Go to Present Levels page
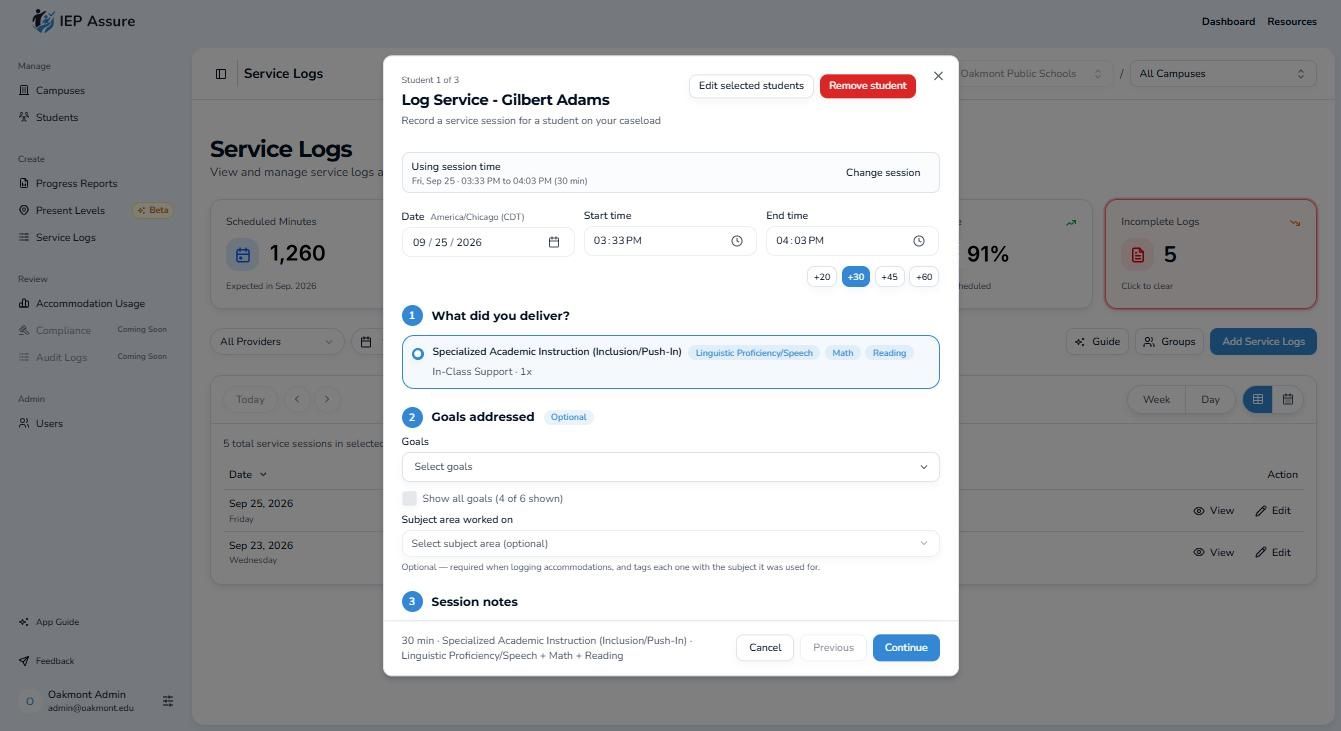The width and height of the screenshot is (1341, 731). tap(70, 211)
